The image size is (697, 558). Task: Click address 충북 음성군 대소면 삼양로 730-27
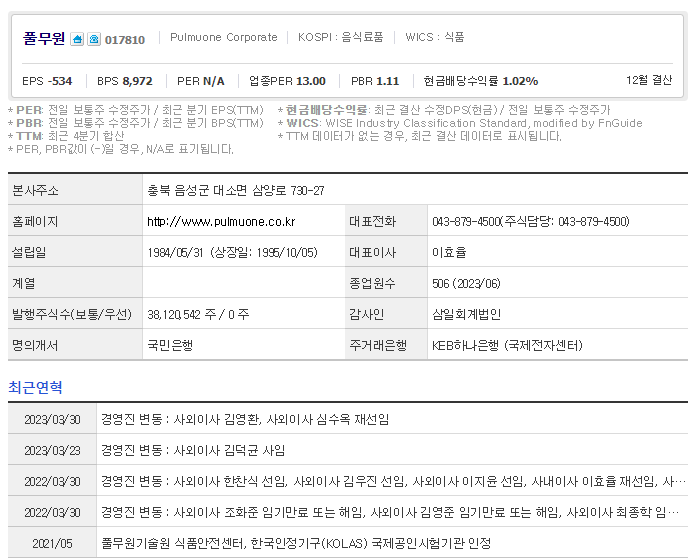pos(236,191)
